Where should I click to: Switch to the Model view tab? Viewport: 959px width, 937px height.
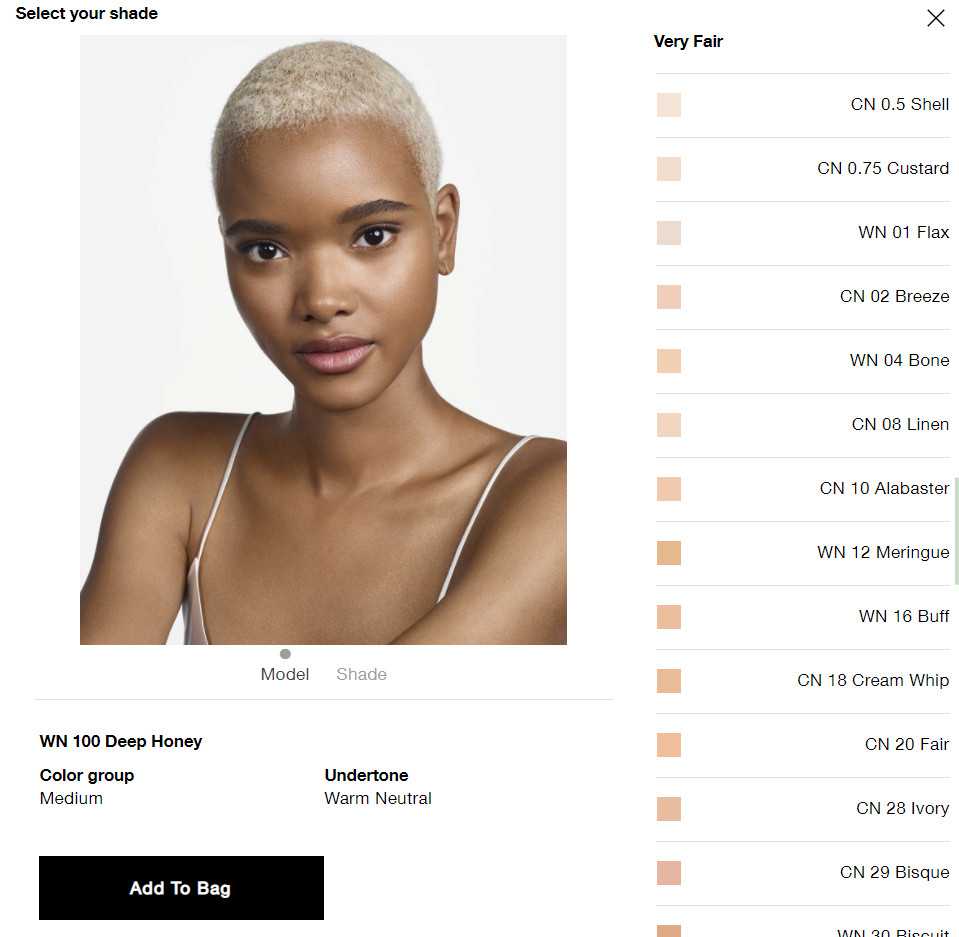coord(285,674)
